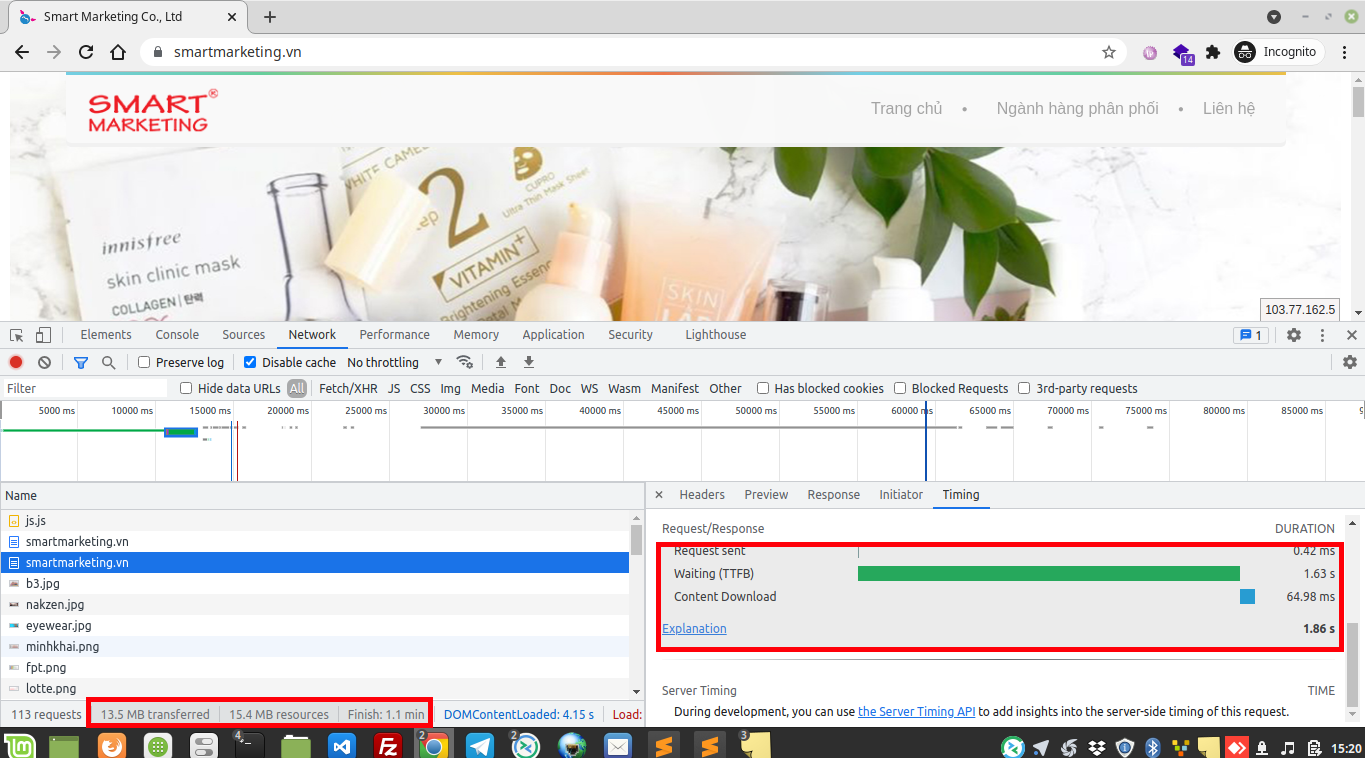1365x758 pixels.
Task: Go to browser home page
Action: coord(118,52)
